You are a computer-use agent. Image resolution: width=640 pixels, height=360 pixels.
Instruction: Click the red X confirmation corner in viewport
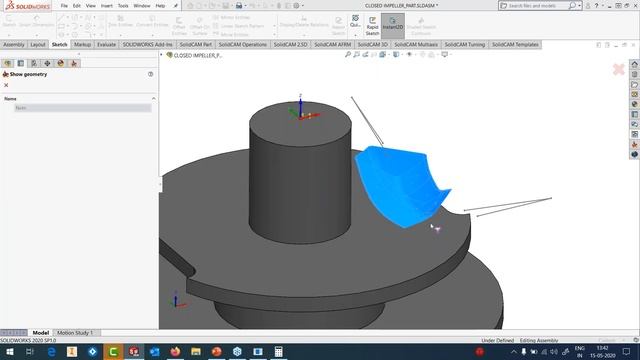[x=619, y=69]
